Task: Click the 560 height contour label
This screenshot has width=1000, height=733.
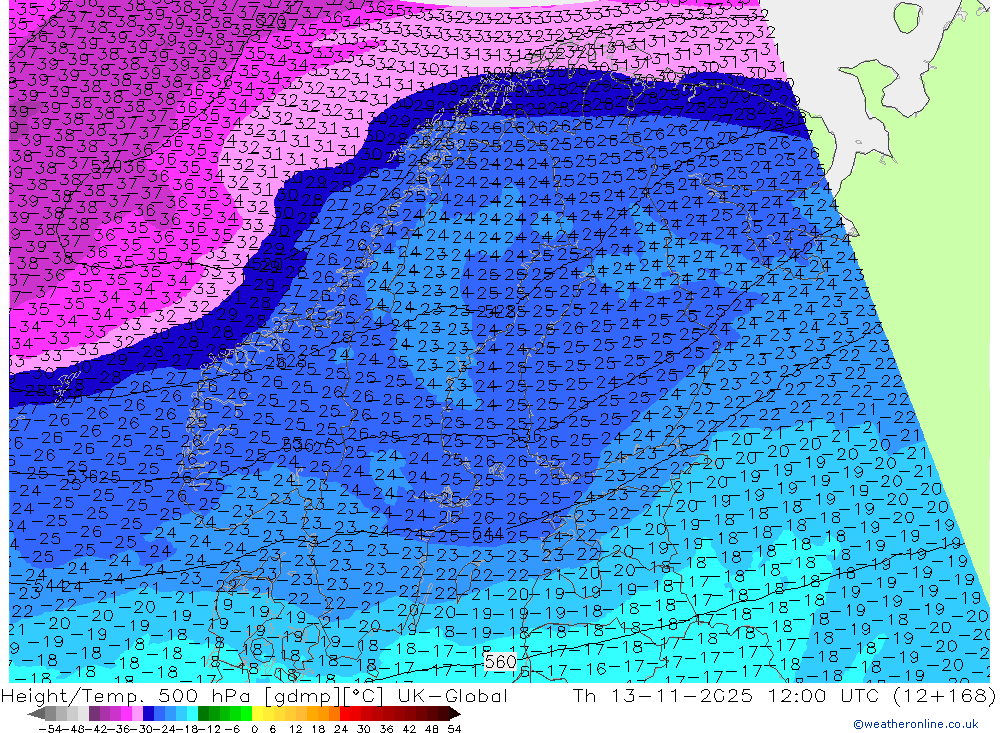Action: coord(500,662)
